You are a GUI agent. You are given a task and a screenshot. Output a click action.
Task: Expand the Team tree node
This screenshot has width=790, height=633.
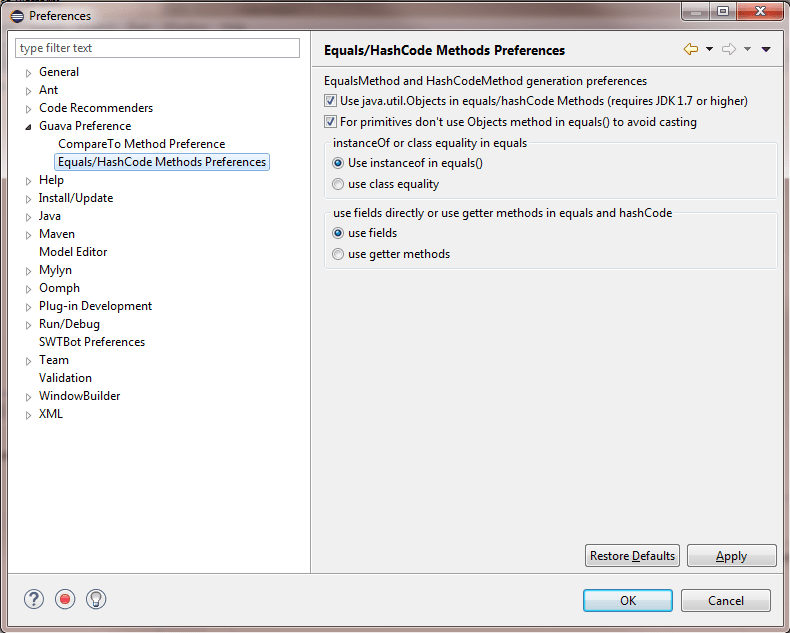click(29, 361)
